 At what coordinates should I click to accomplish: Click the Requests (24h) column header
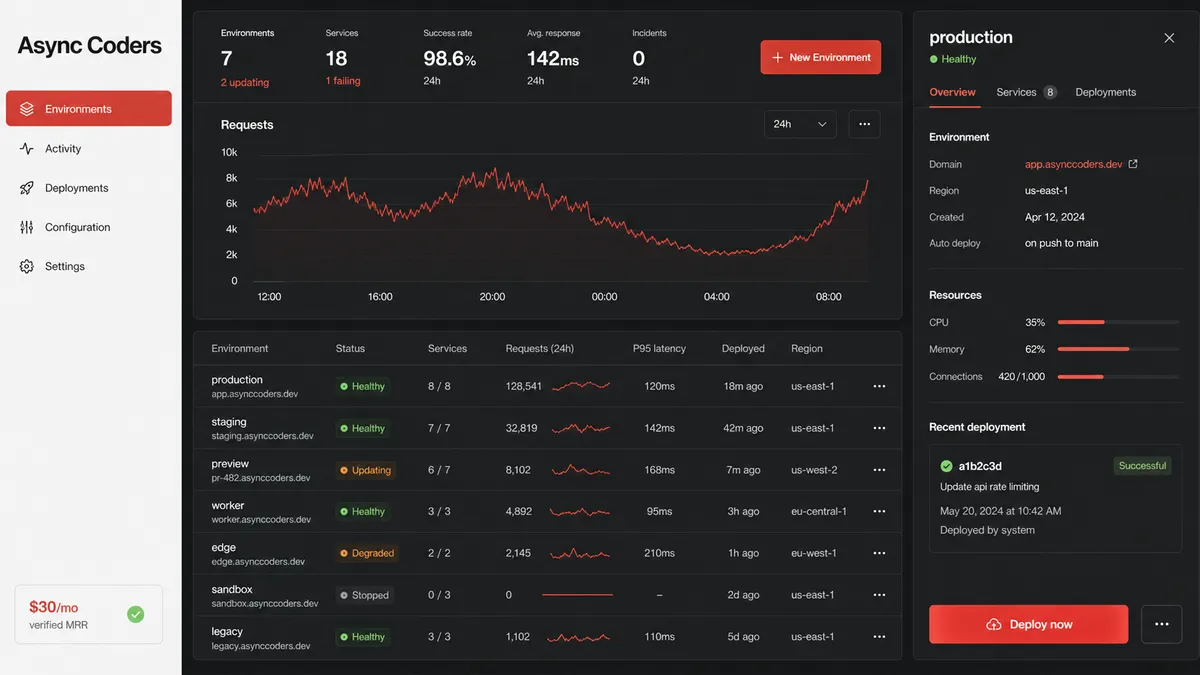click(540, 349)
